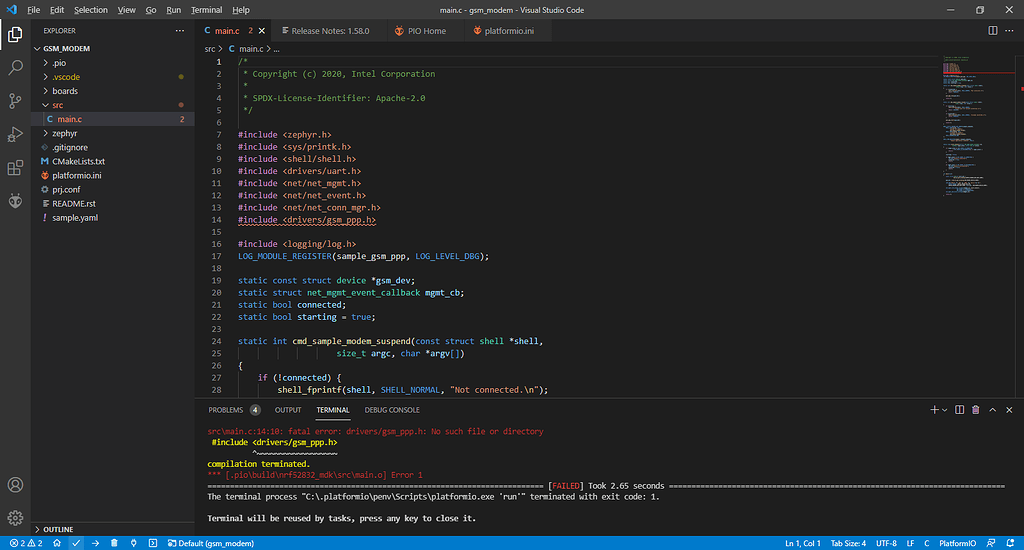Open the Source Control view
Image resolution: width=1024 pixels, height=550 pixels.
click(x=15, y=101)
